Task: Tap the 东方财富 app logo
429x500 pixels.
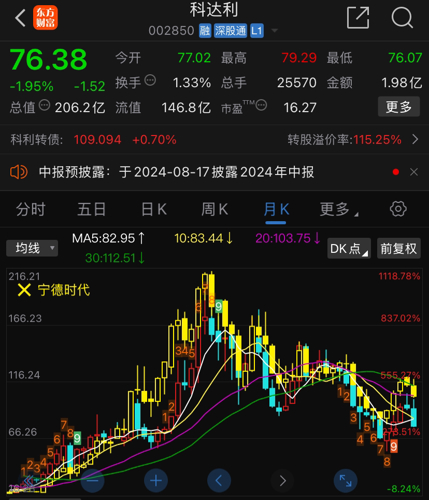Action: [45, 18]
